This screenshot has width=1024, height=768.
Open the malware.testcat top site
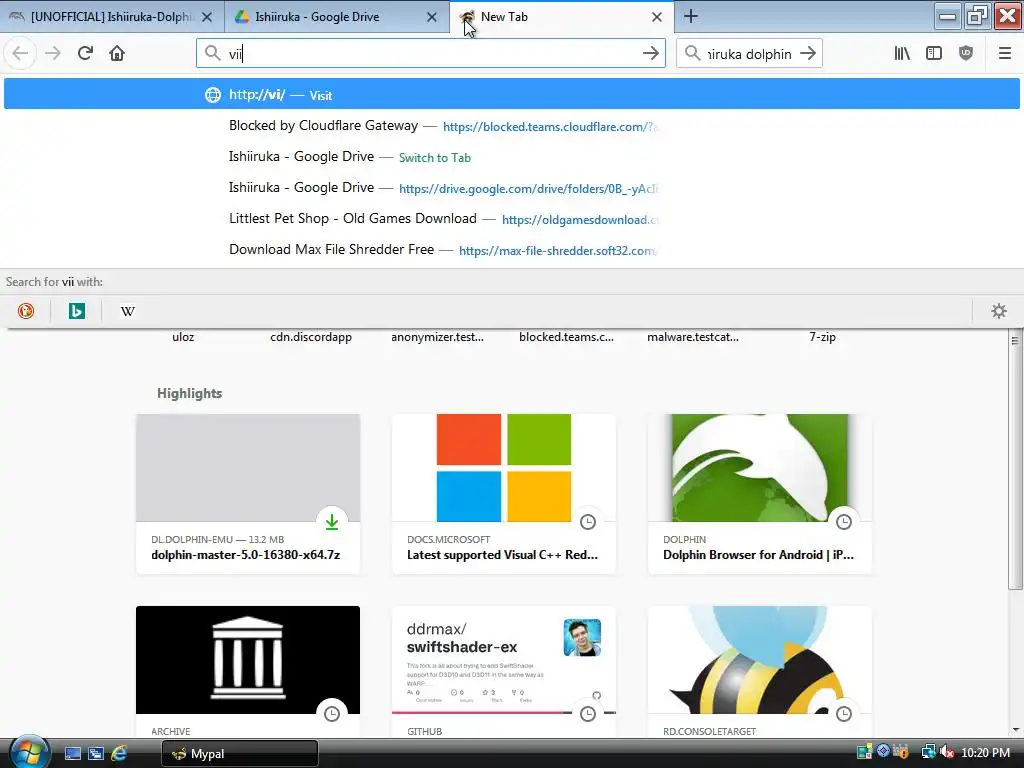click(693, 337)
